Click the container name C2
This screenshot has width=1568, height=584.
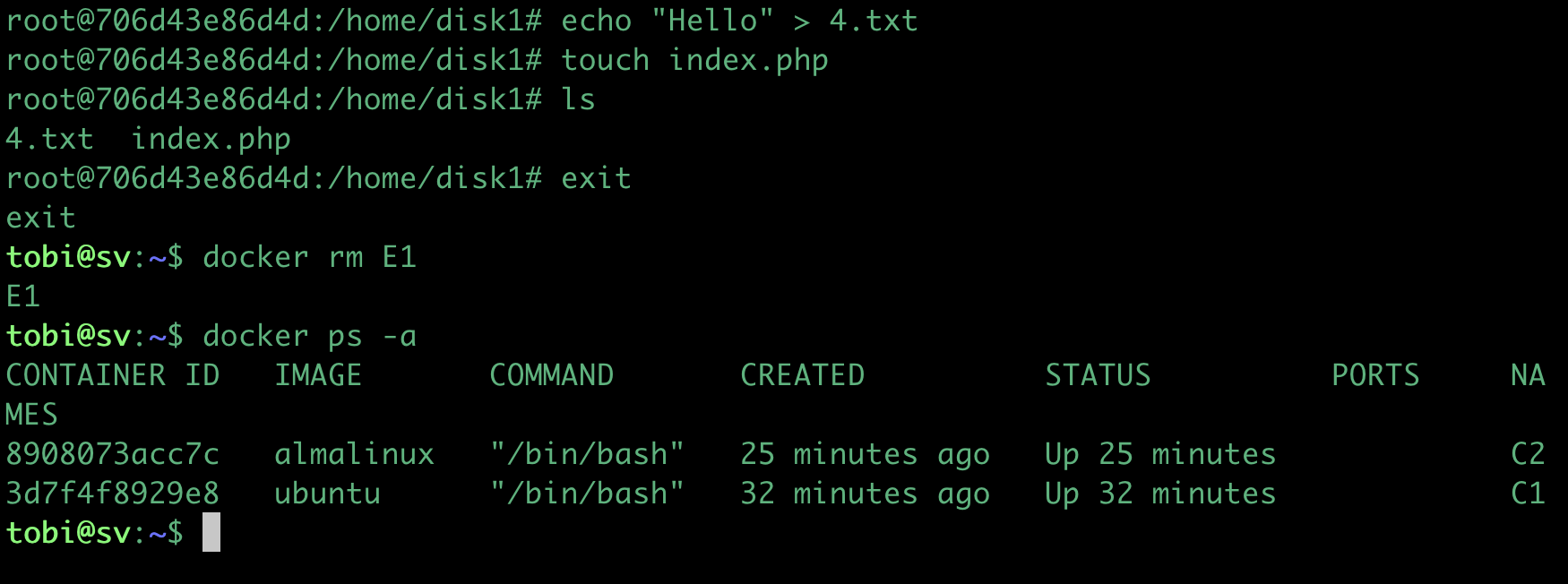click(1528, 454)
